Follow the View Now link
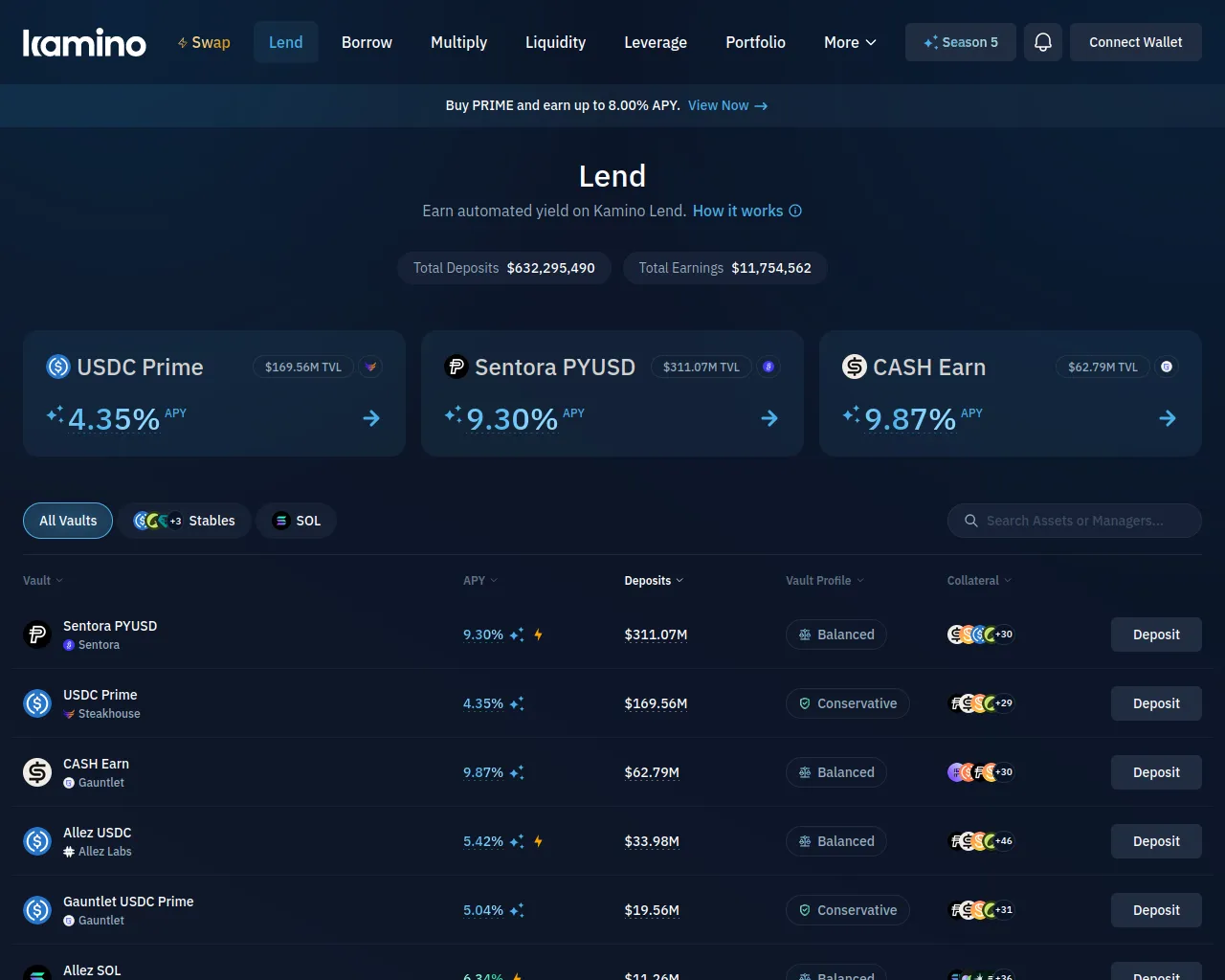Image resolution: width=1225 pixels, height=980 pixels. click(x=727, y=105)
